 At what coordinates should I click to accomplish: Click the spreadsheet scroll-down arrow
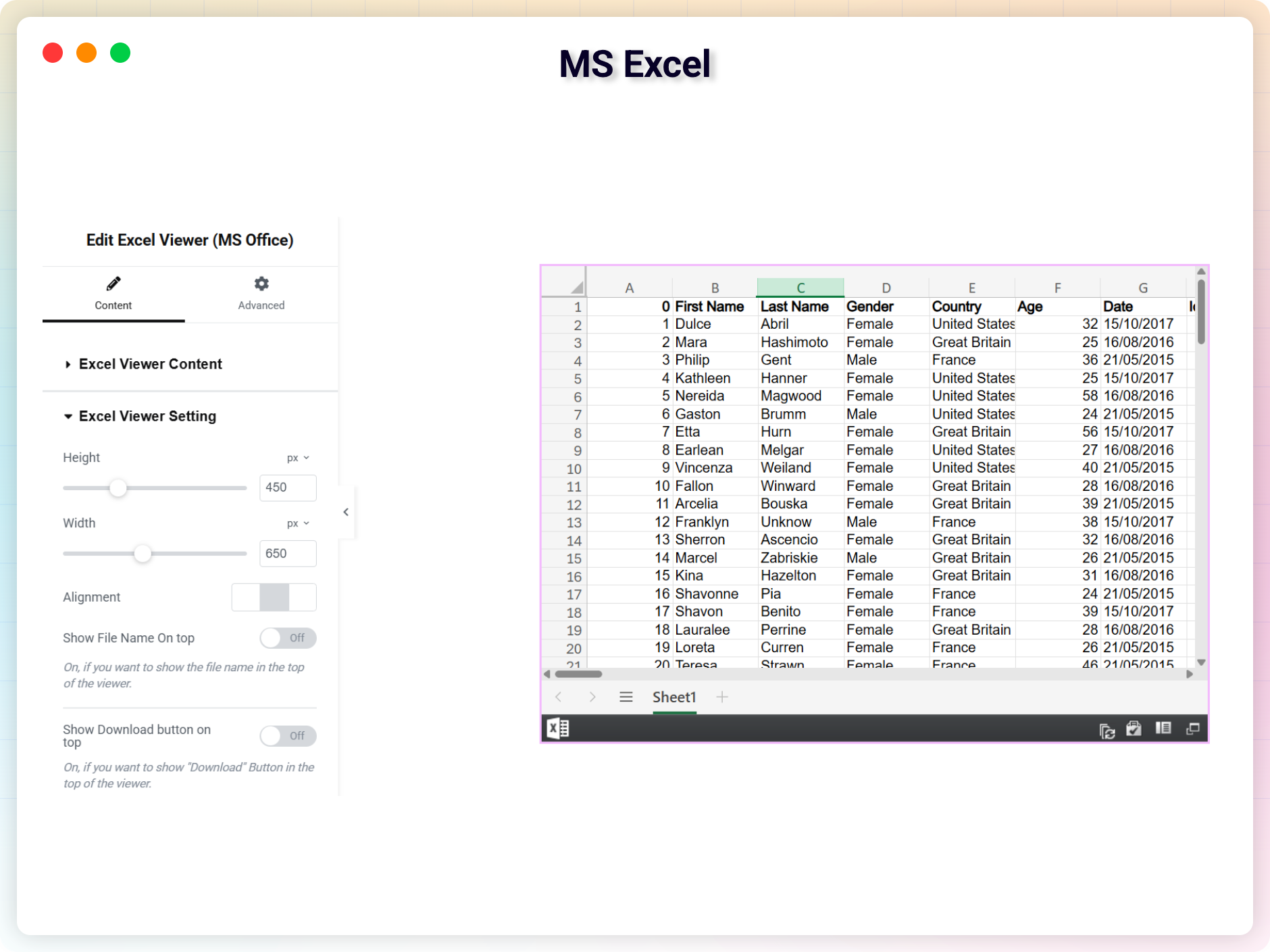(1201, 662)
